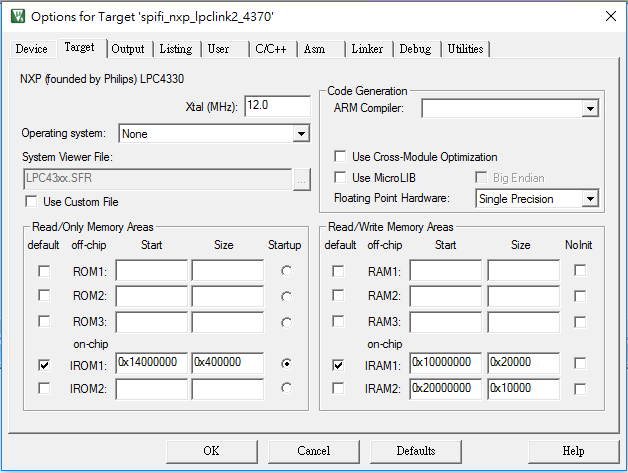This screenshot has height=473, width=628.
Task: Check the ROM1 default checkbox
Action: 44,271
